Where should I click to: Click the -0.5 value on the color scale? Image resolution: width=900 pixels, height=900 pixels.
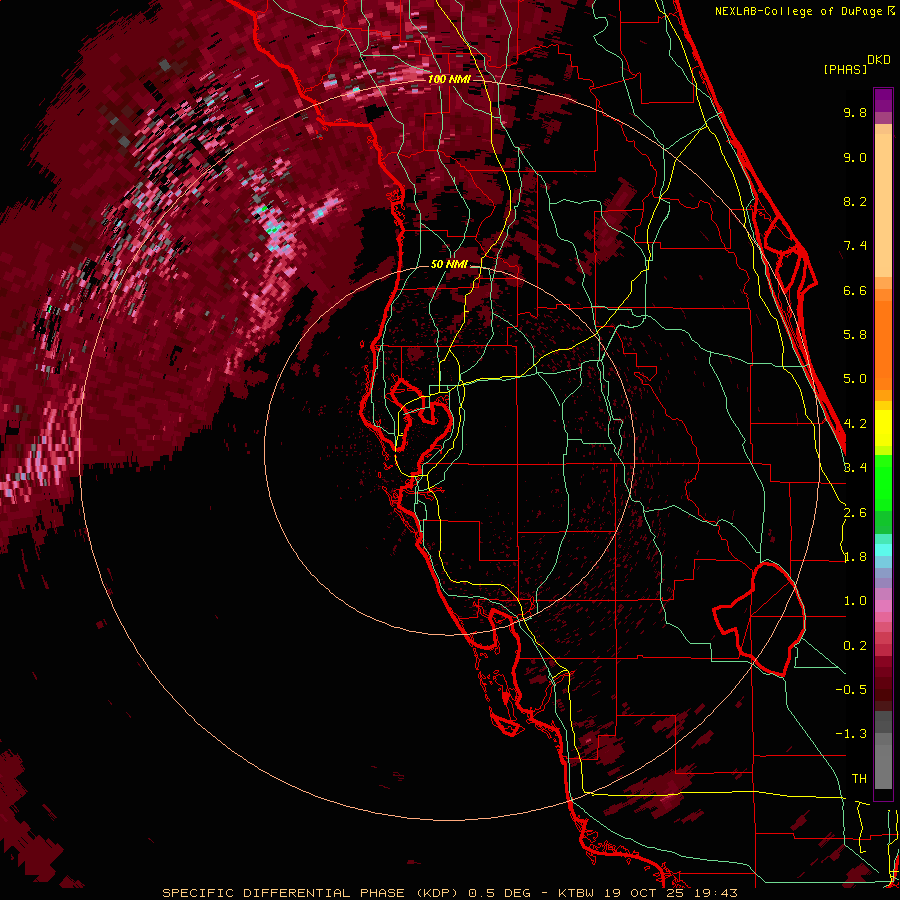pyautogui.click(x=851, y=690)
